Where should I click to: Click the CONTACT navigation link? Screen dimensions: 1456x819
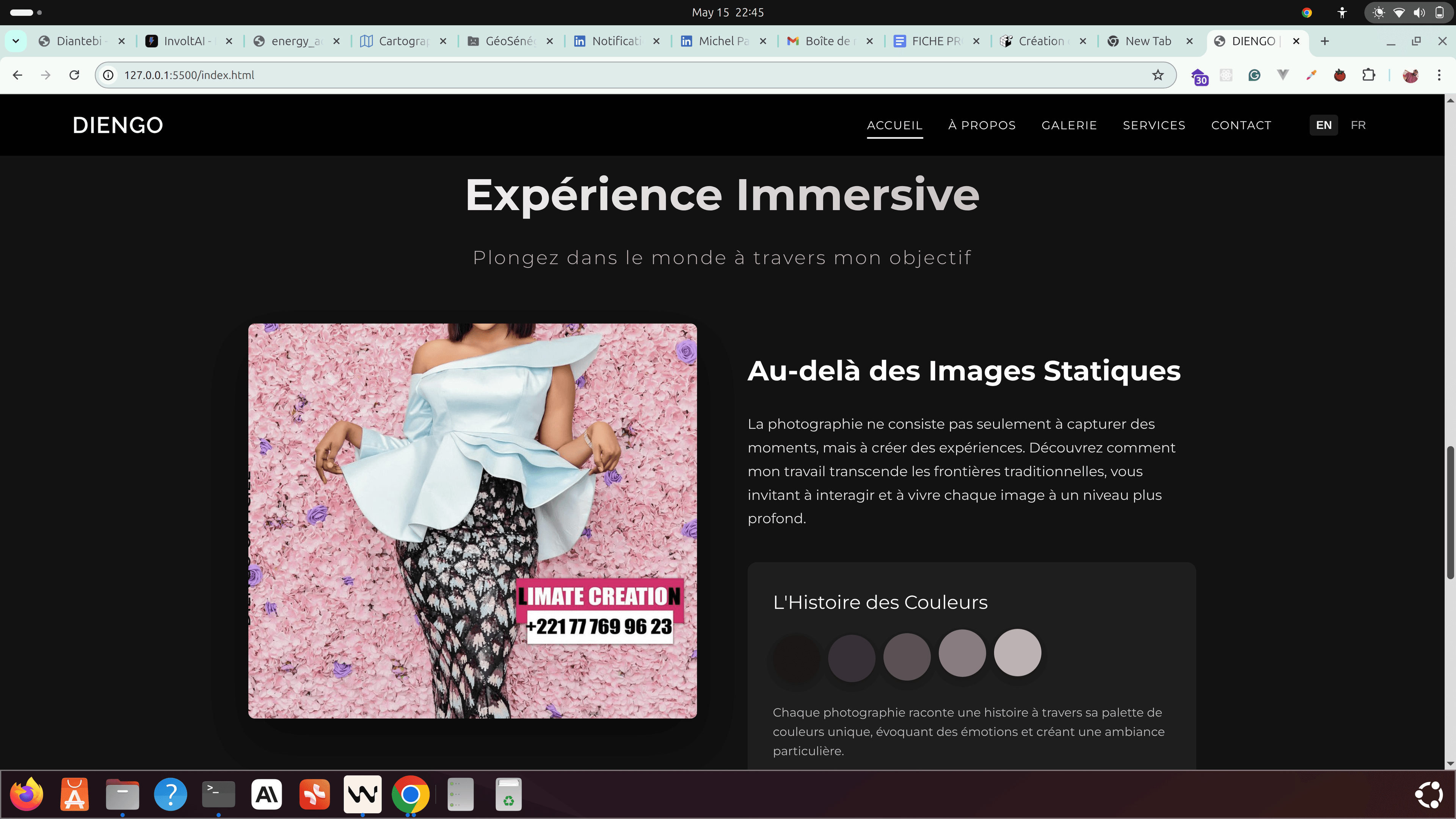1241,125
